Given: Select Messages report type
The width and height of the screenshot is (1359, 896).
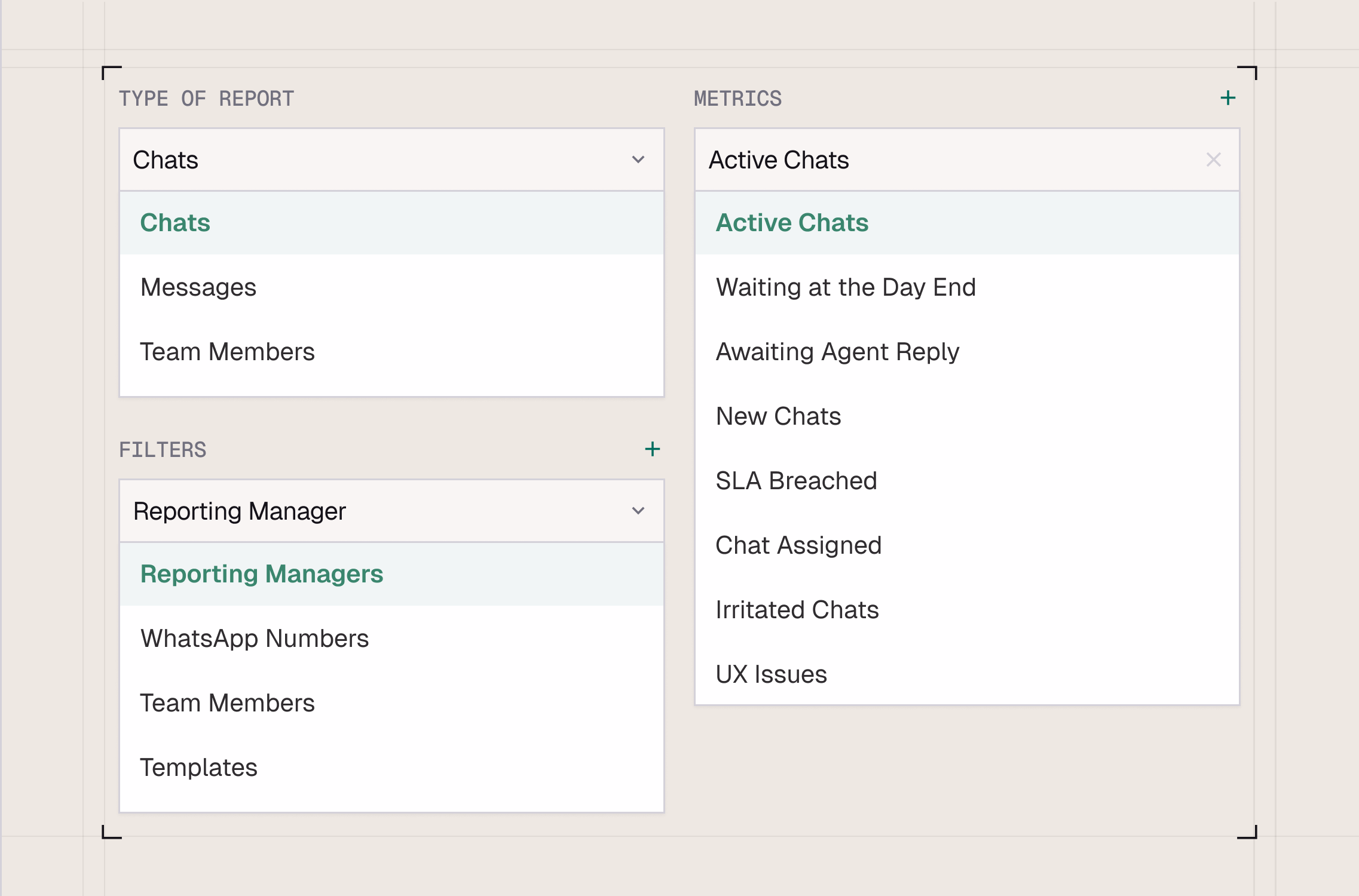Looking at the screenshot, I should tap(198, 287).
